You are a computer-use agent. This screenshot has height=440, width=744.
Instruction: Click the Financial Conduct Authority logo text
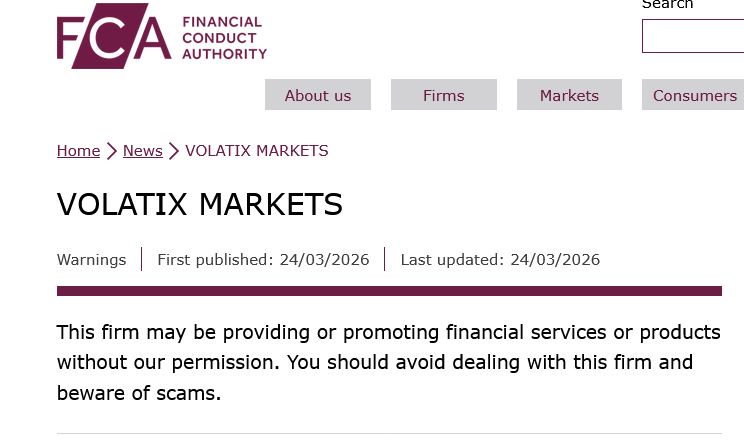tap(225, 38)
